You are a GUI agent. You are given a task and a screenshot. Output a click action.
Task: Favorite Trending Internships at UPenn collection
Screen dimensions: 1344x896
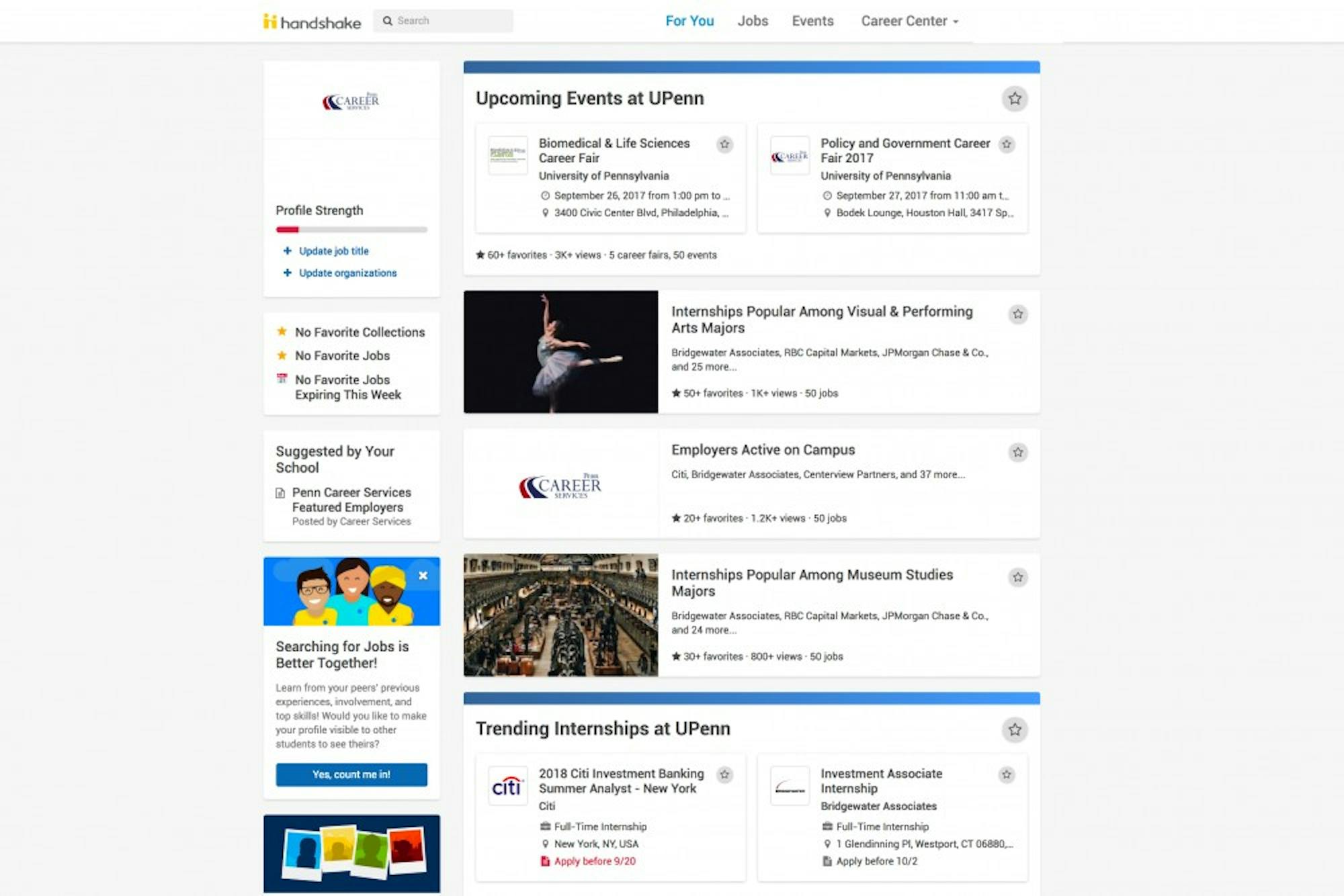[1015, 729]
